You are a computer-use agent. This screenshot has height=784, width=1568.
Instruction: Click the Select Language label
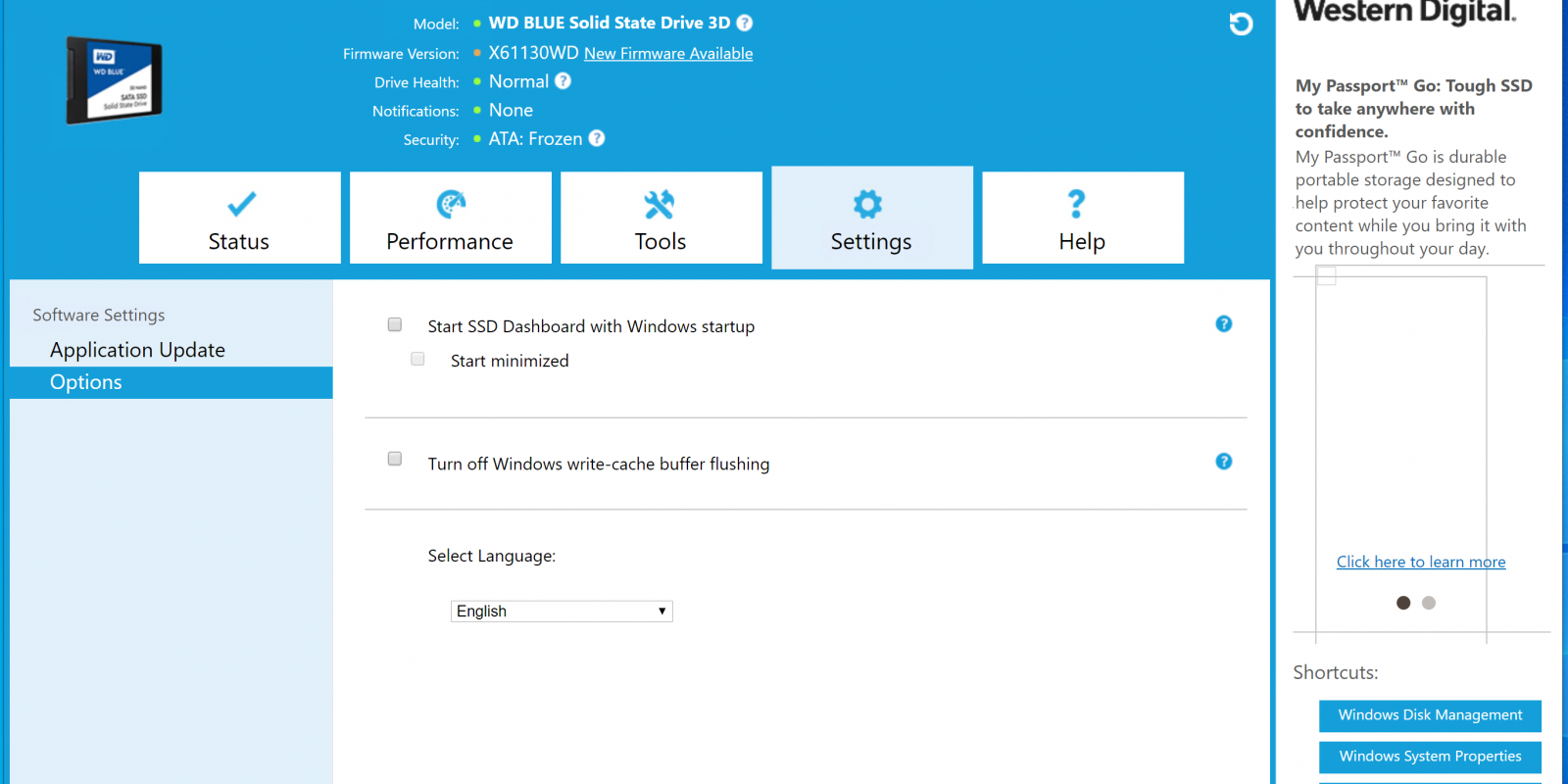[491, 556]
